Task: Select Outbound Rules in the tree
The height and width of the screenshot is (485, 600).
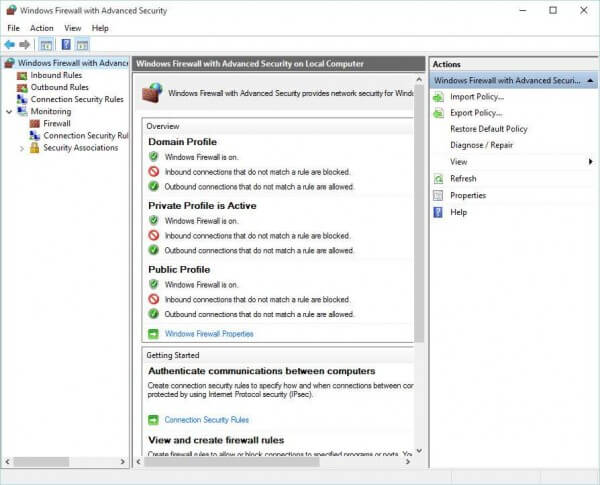Action: click(x=59, y=87)
